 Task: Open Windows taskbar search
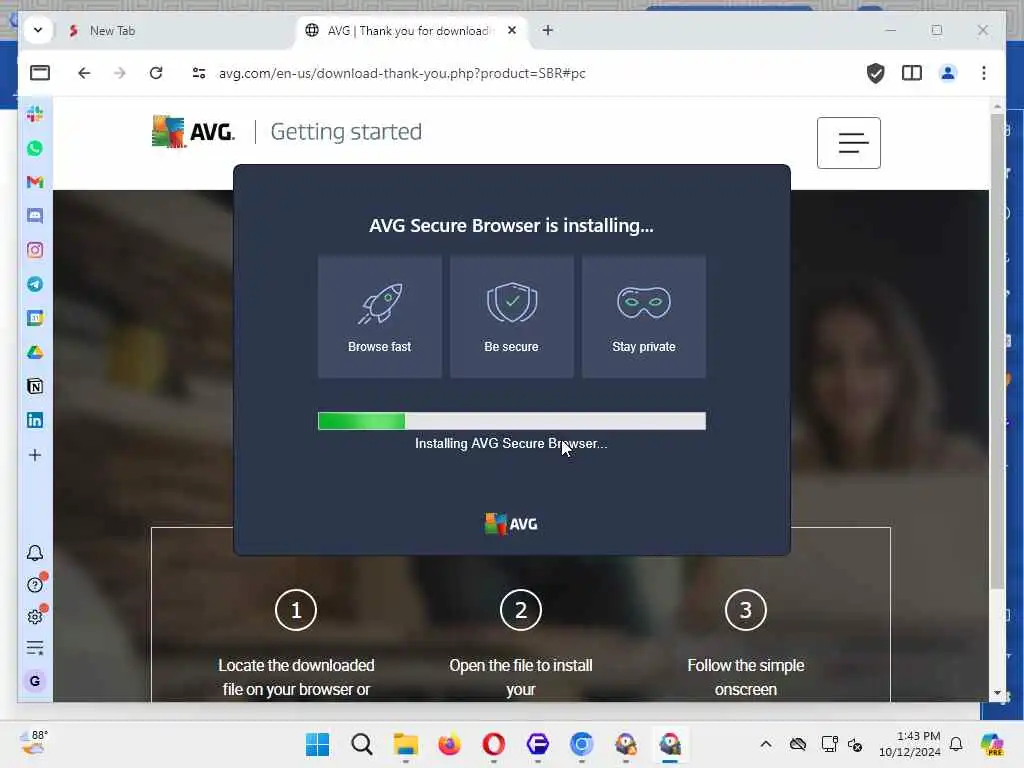pyautogui.click(x=361, y=744)
